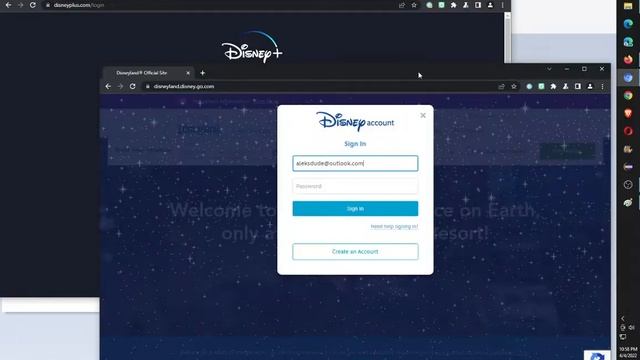Go forward in the Disneyland window
The width and height of the screenshot is (640, 360).
pos(120,87)
